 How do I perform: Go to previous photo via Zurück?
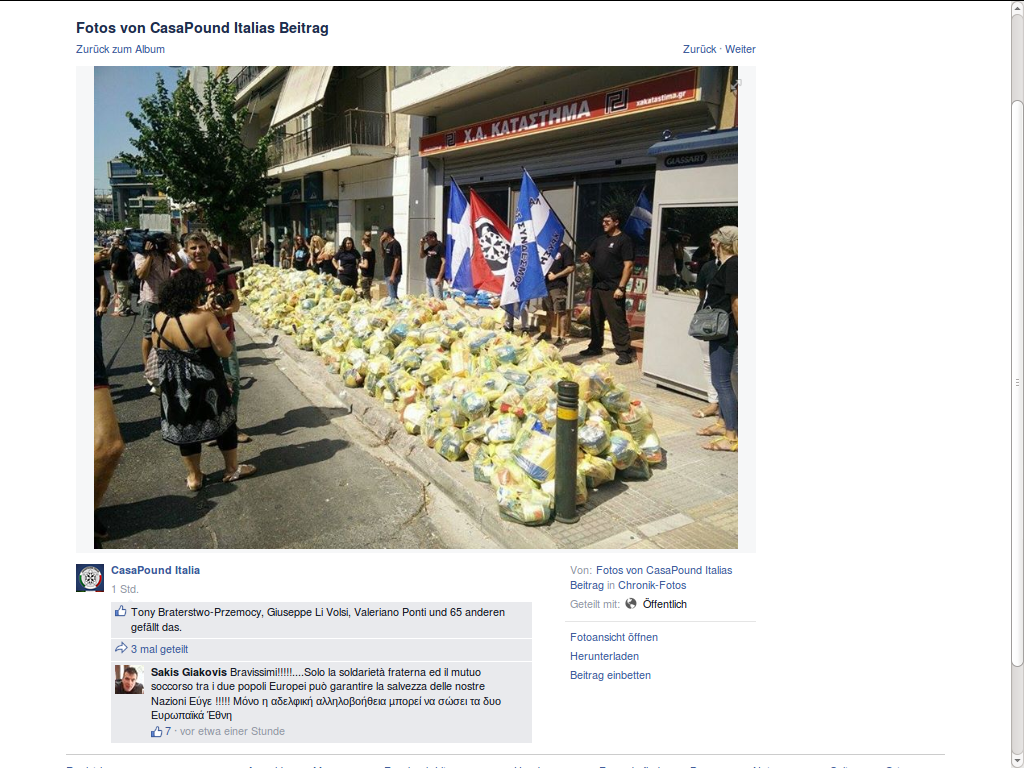699,49
